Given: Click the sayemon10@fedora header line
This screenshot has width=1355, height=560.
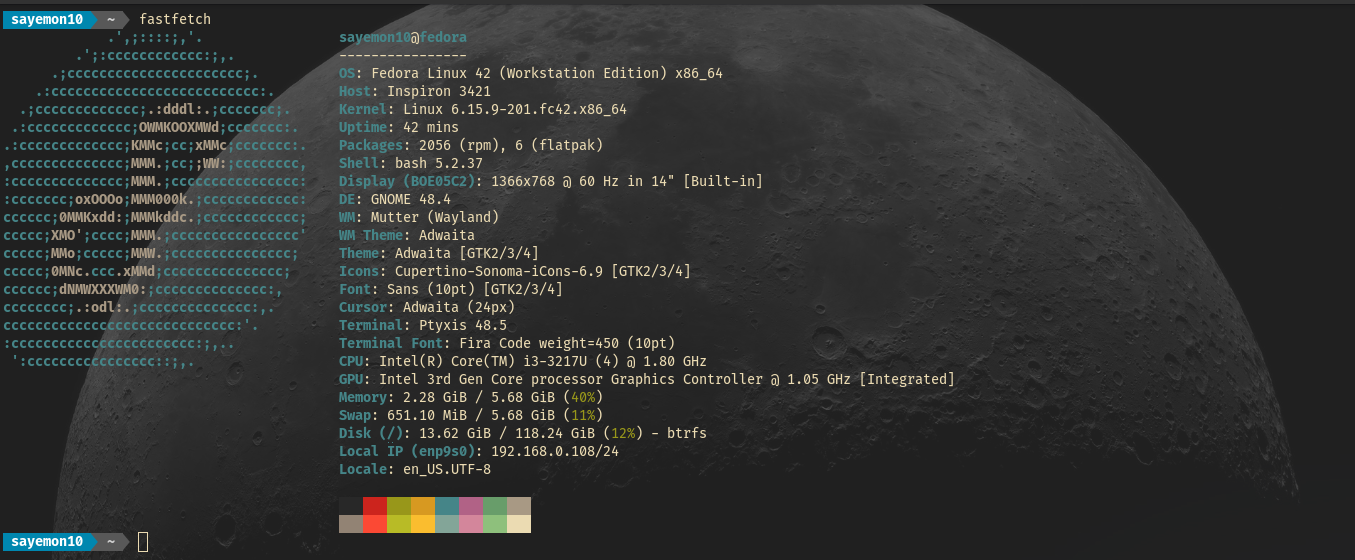Looking at the screenshot, I should (403, 37).
